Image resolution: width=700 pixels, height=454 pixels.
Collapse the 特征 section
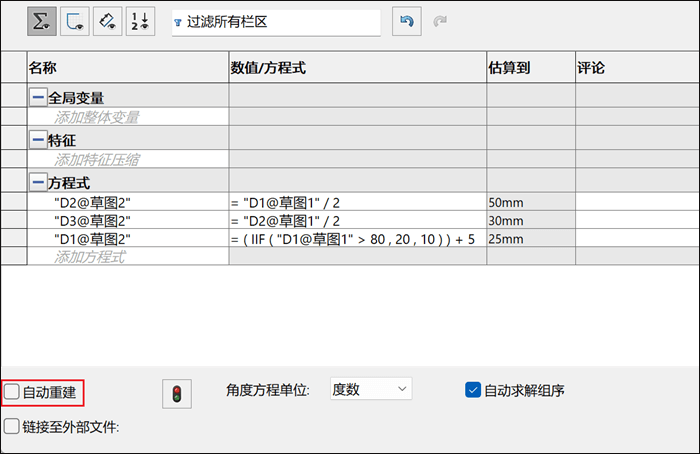(38, 140)
